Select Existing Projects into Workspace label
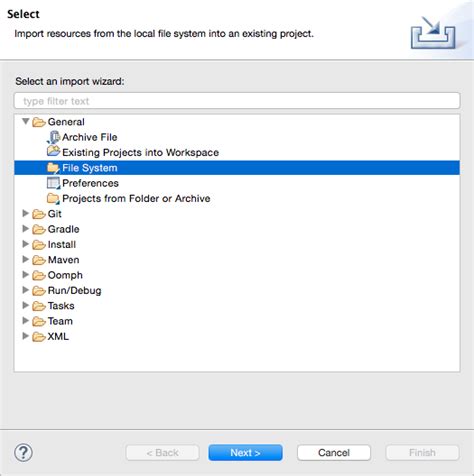The width and height of the screenshot is (474, 476). [x=140, y=152]
